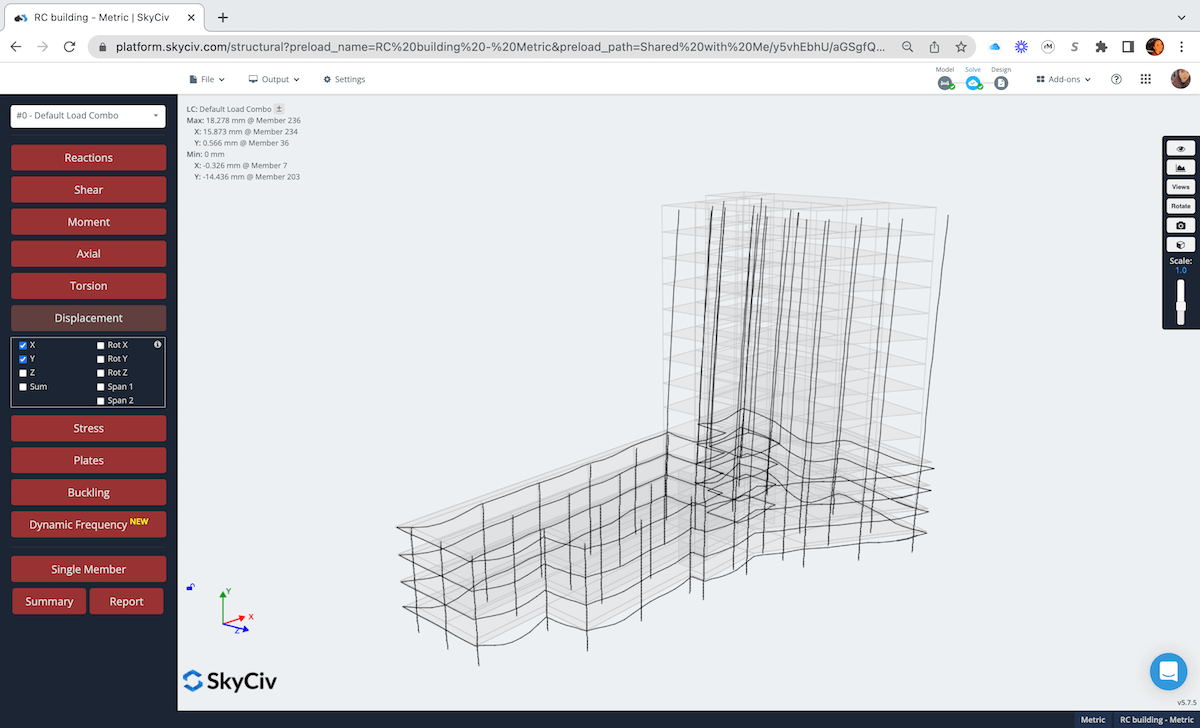Open the SkyCiv help question mark
Image resolution: width=1200 pixels, height=728 pixels.
[1116, 79]
